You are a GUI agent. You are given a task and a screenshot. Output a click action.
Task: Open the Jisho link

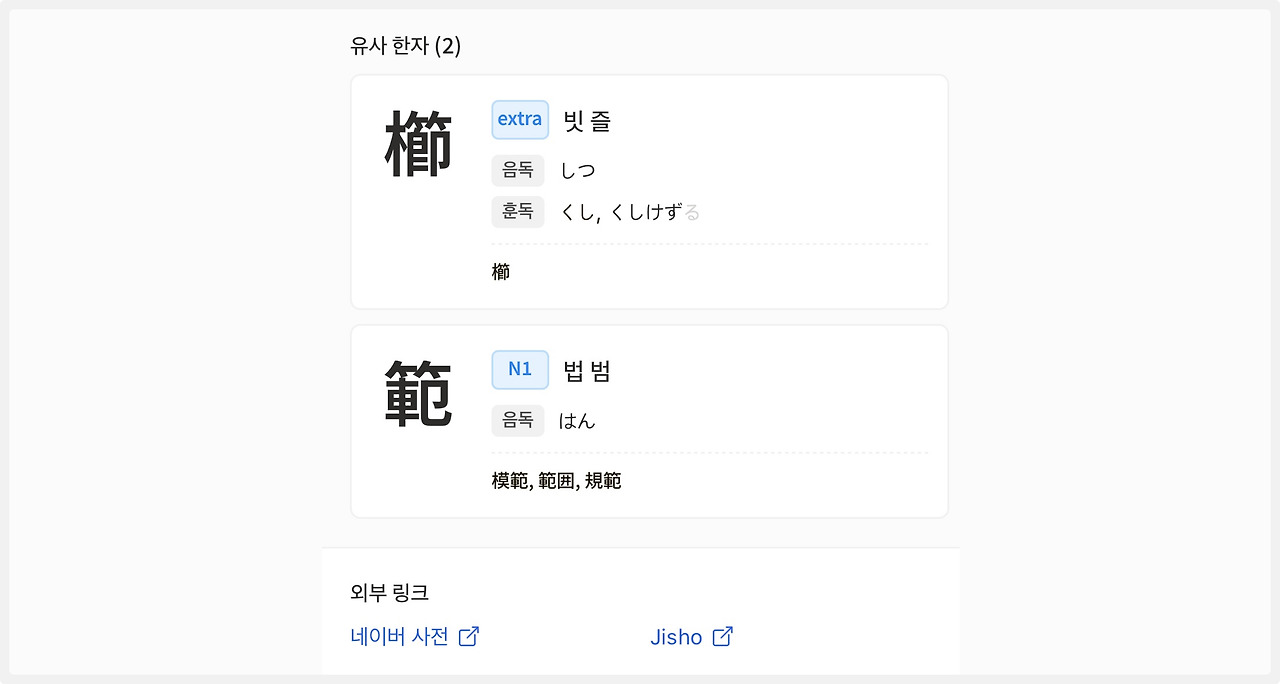(677, 636)
